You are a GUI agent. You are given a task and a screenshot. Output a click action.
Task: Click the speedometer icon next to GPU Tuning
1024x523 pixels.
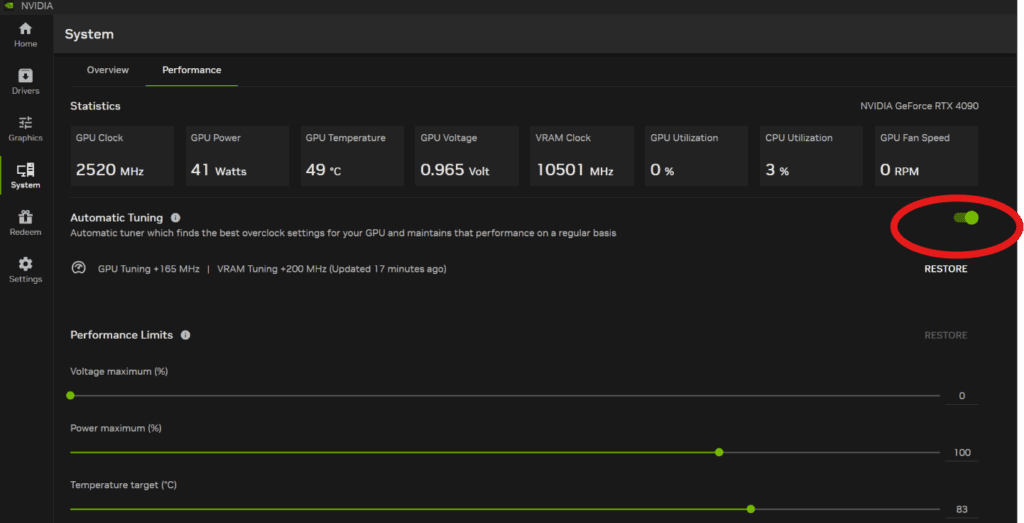tap(79, 268)
